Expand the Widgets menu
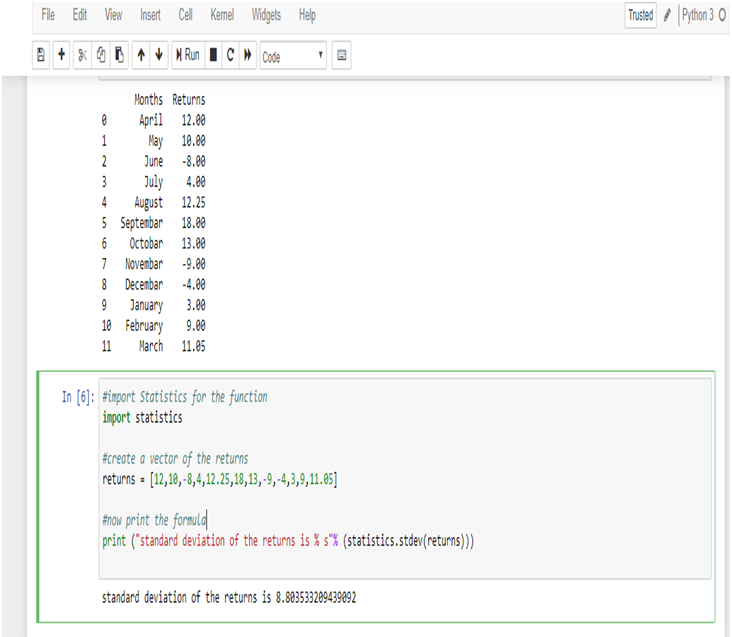The image size is (732, 637). click(x=266, y=15)
